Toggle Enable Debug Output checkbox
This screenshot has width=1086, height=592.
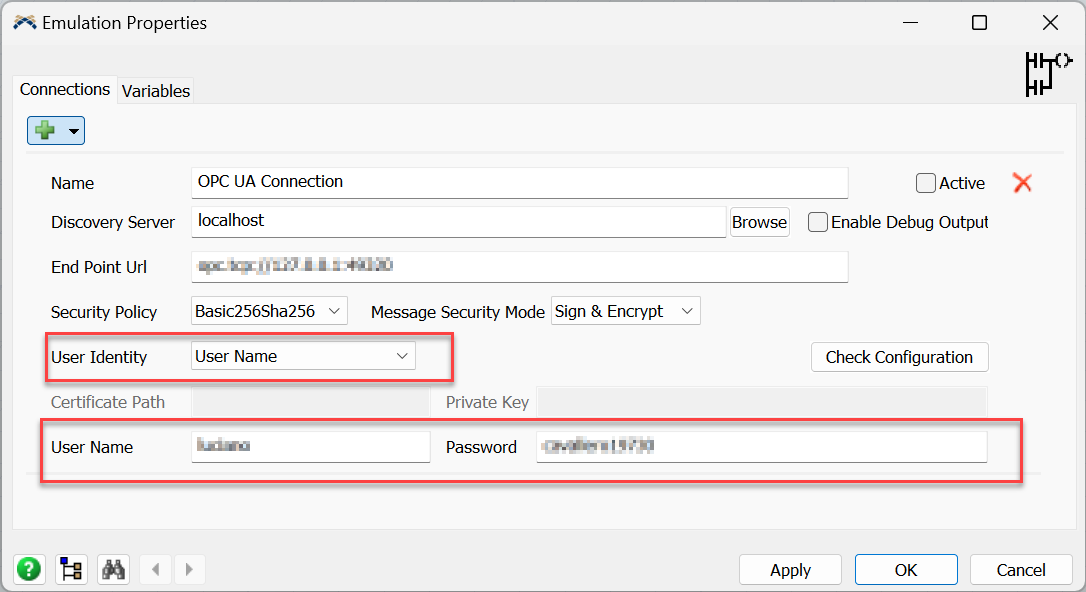tap(818, 222)
